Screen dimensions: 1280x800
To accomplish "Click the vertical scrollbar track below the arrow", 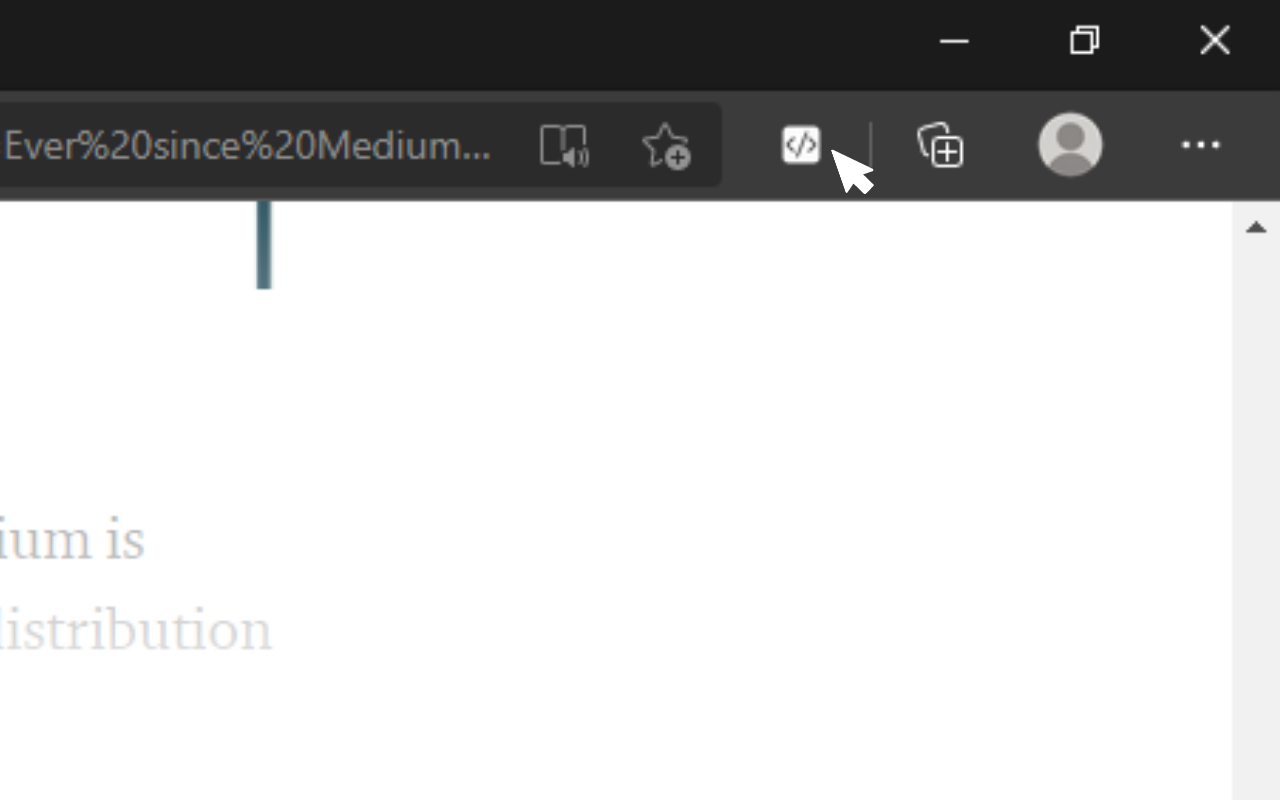I will tap(1256, 520).
